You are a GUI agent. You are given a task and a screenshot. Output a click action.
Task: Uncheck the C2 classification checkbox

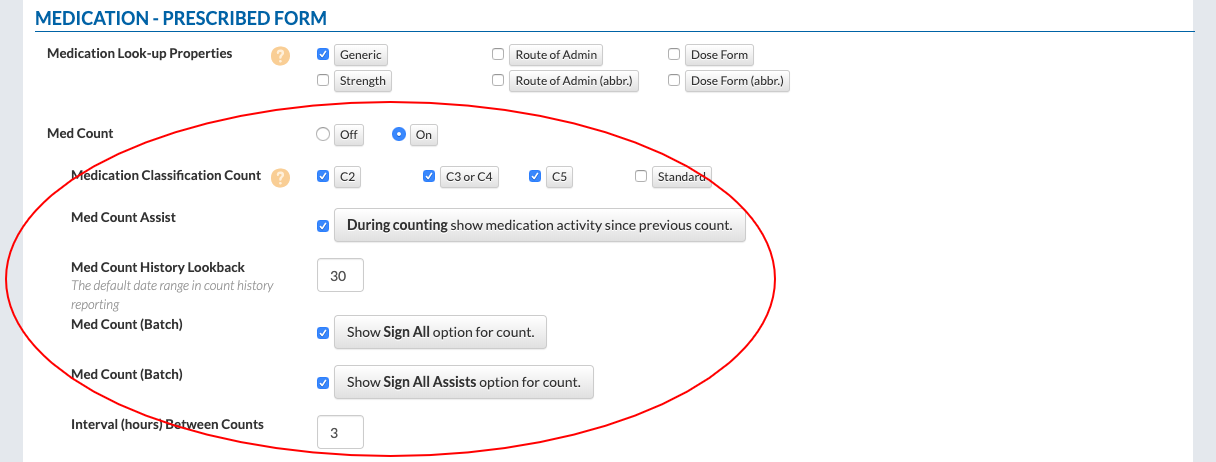(x=323, y=177)
